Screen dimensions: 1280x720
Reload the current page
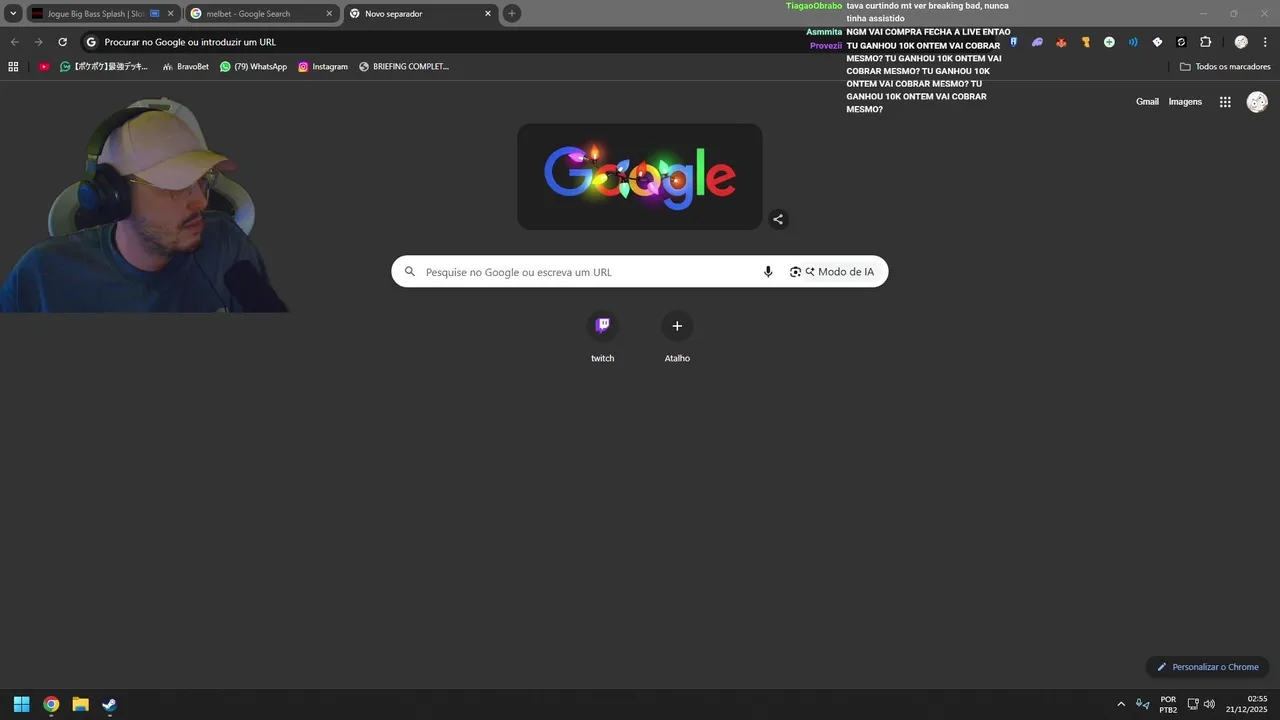coord(62,42)
